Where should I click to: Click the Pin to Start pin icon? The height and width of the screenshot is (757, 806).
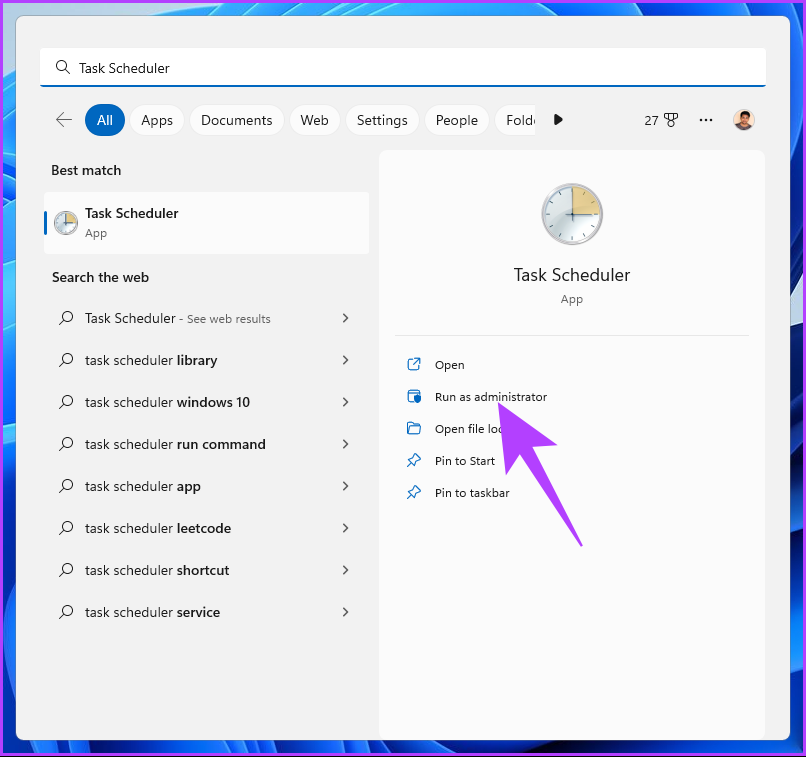click(414, 460)
